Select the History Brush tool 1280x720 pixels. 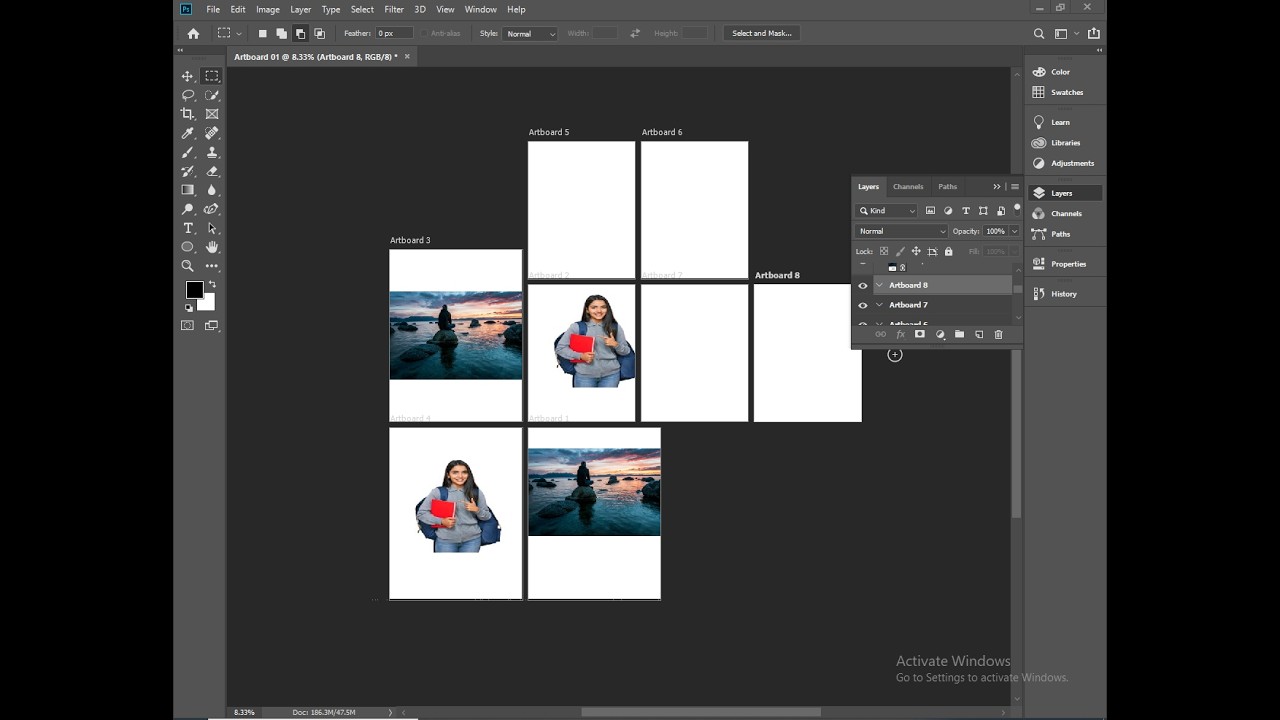187,171
